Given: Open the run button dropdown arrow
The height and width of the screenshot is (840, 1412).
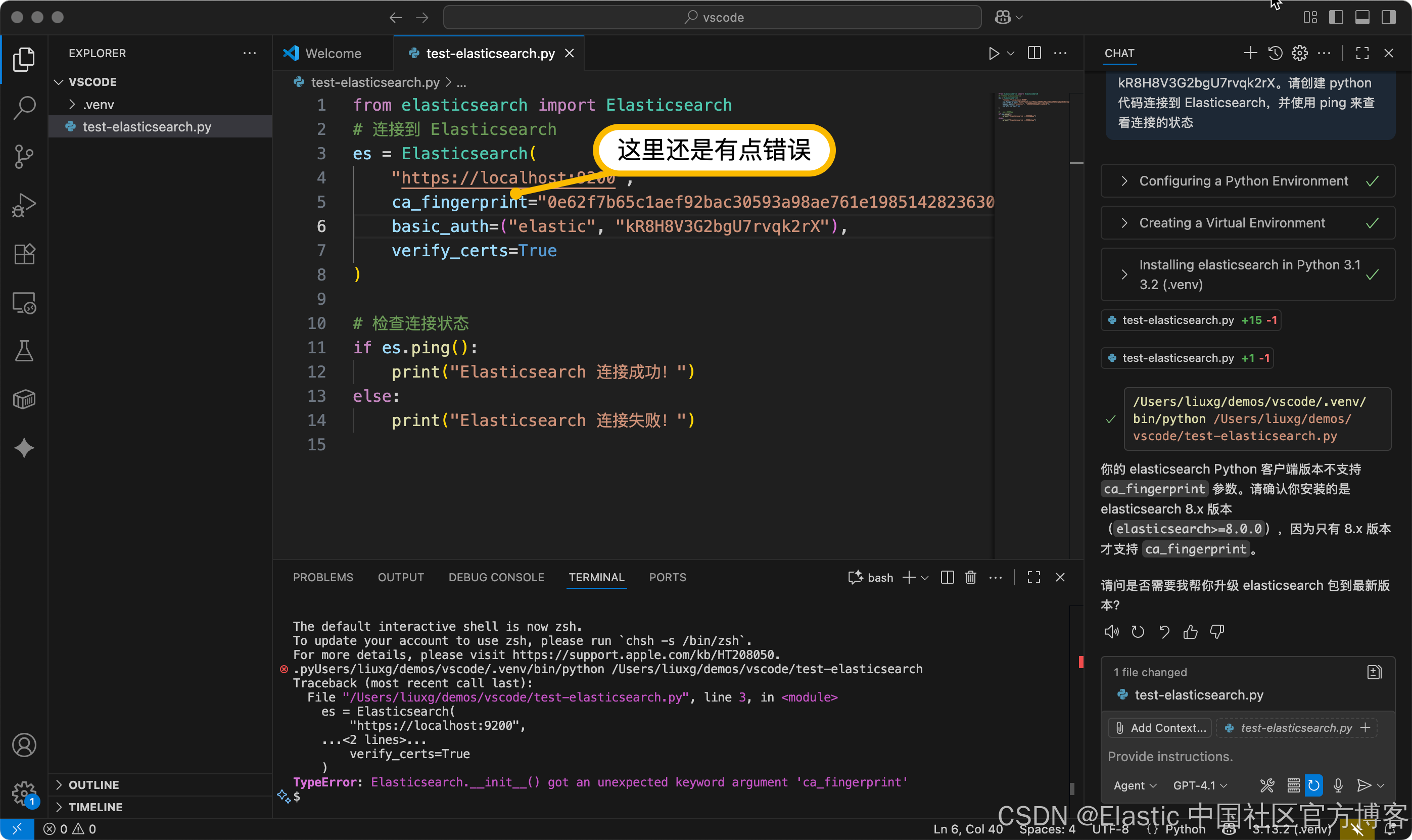Looking at the screenshot, I should pyautogui.click(x=1011, y=53).
